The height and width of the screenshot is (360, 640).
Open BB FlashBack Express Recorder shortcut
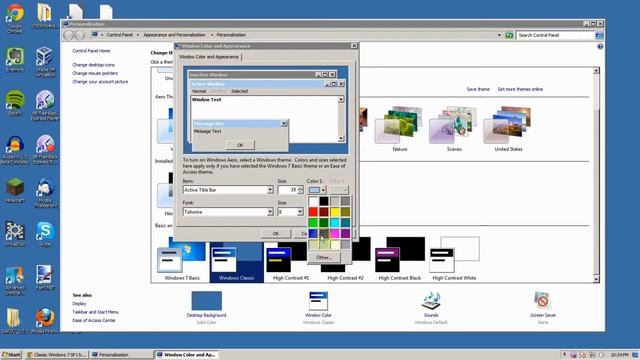tap(45, 149)
